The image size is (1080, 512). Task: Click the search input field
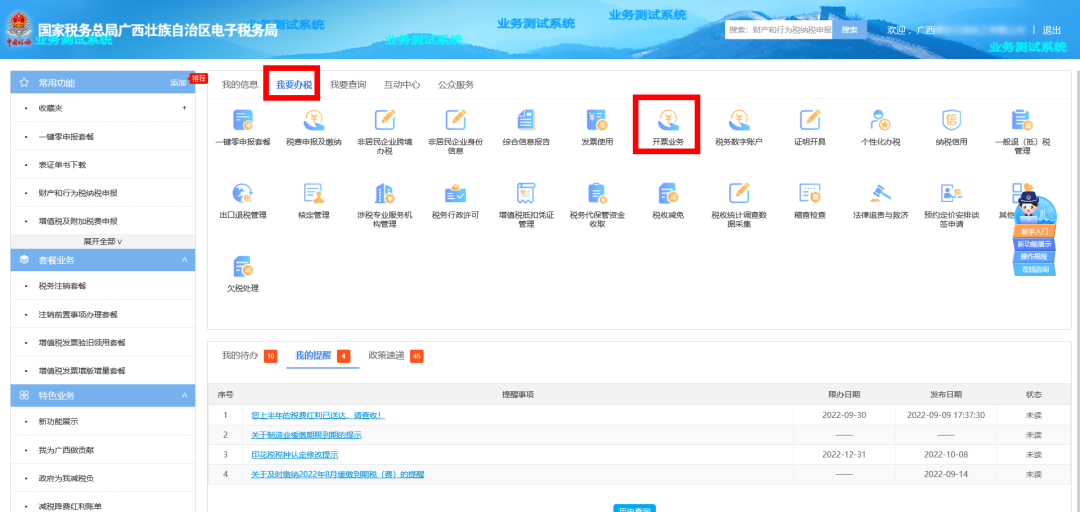(x=778, y=30)
